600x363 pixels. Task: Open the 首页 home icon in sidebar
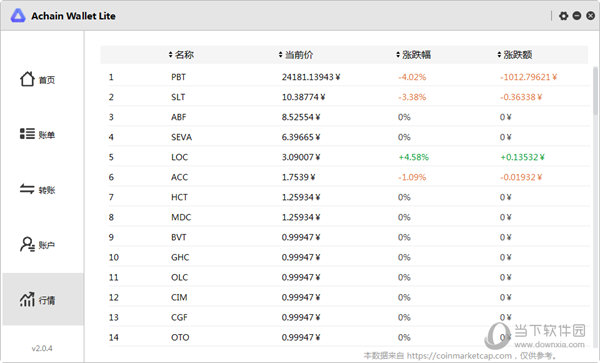27,79
